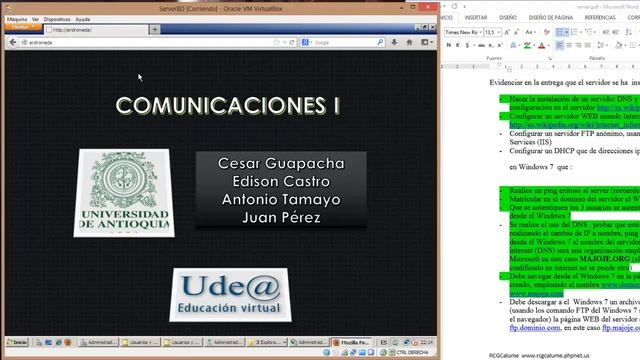This screenshot has height=360, width=640.
Task: Pick text highlight color in Word
Action: pyautogui.click(x=527, y=45)
